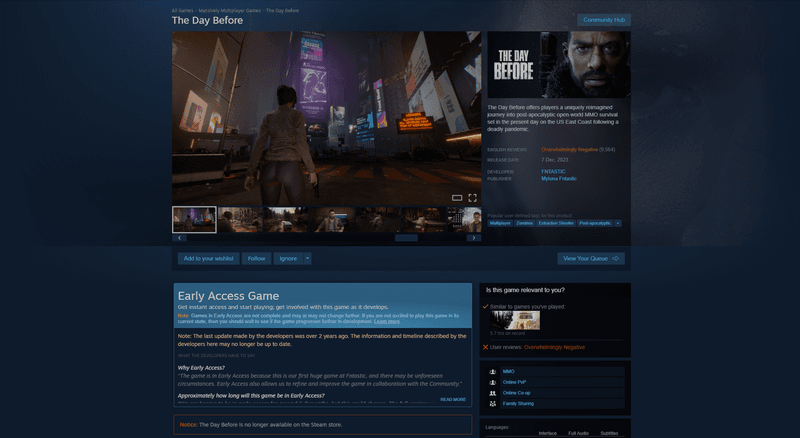The height and width of the screenshot is (438, 800).
Task: Select the second screenshot thumbnail
Action: (x=240, y=220)
